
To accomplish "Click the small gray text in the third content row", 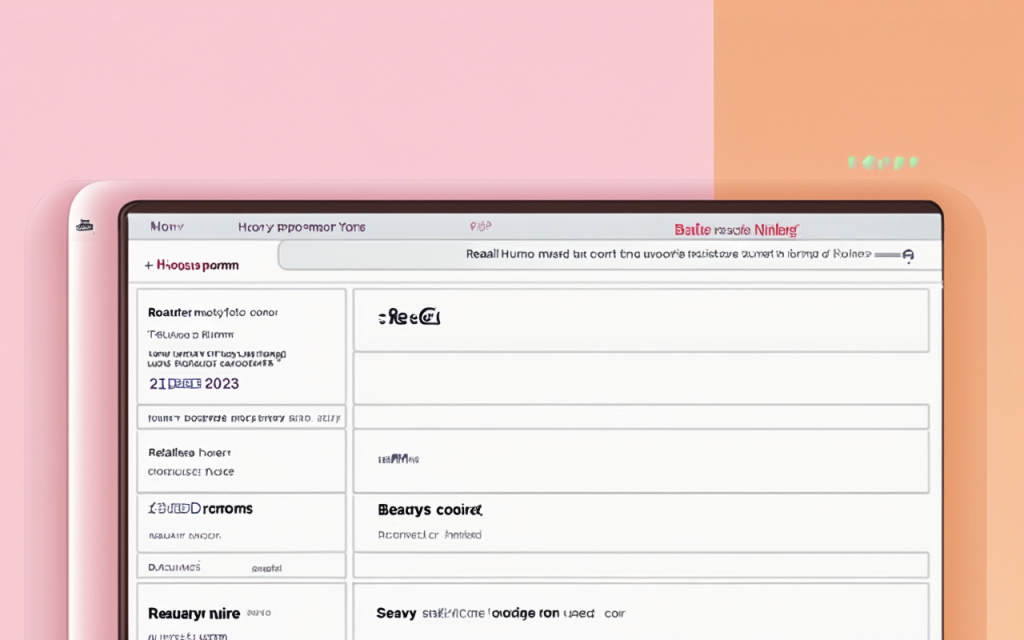I will (397, 459).
